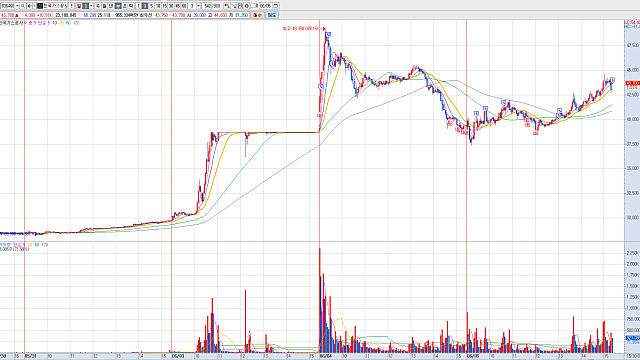Click the 종가 단순 legend label in the price chart
Viewport: 640px width, 360px height.
tap(36, 23)
